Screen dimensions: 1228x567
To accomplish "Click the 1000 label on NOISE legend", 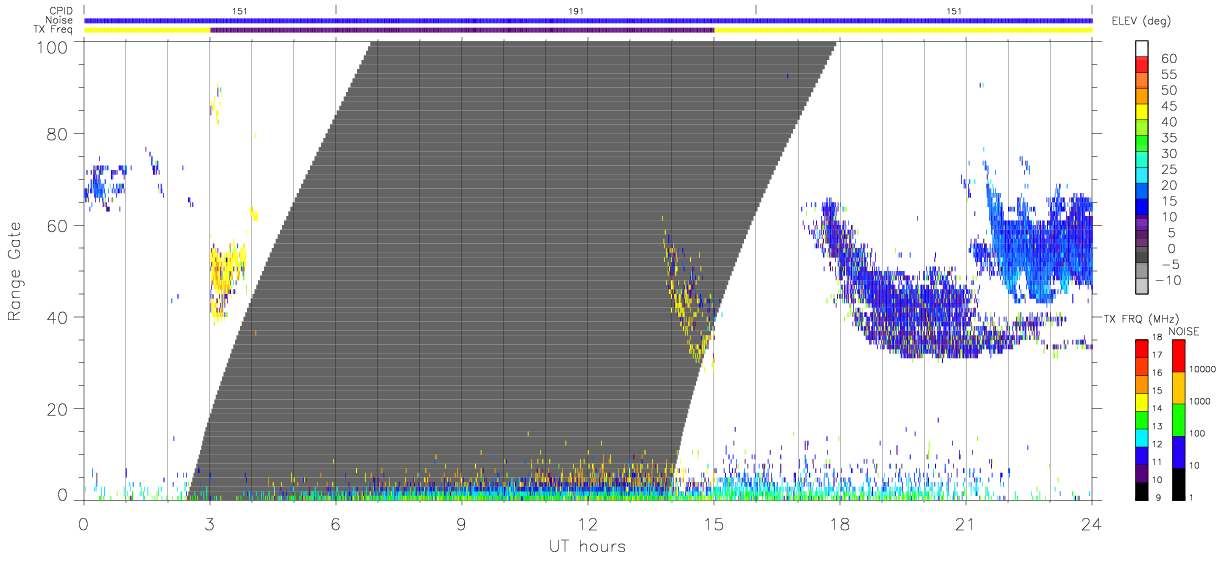I will [x=1201, y=401].
